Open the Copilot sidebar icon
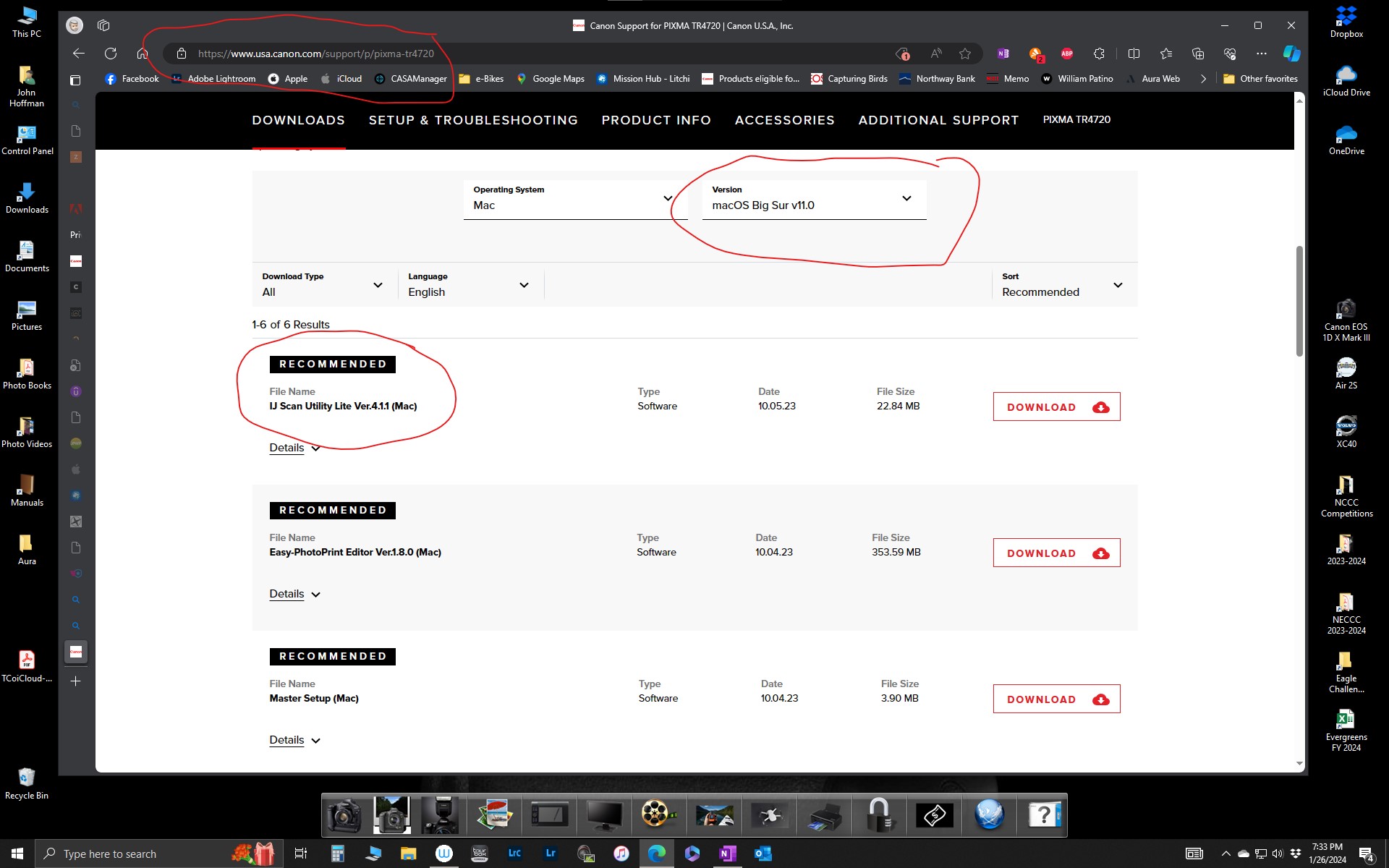This screenshot has width=1389, height=868. coord(1291,54)
